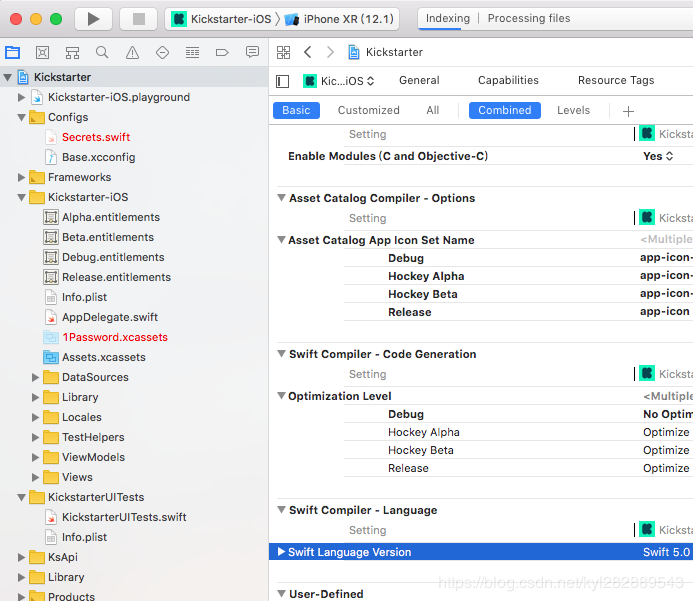Click the Indexing status activity viewer
Screen dimensions: 693x601
555,19
